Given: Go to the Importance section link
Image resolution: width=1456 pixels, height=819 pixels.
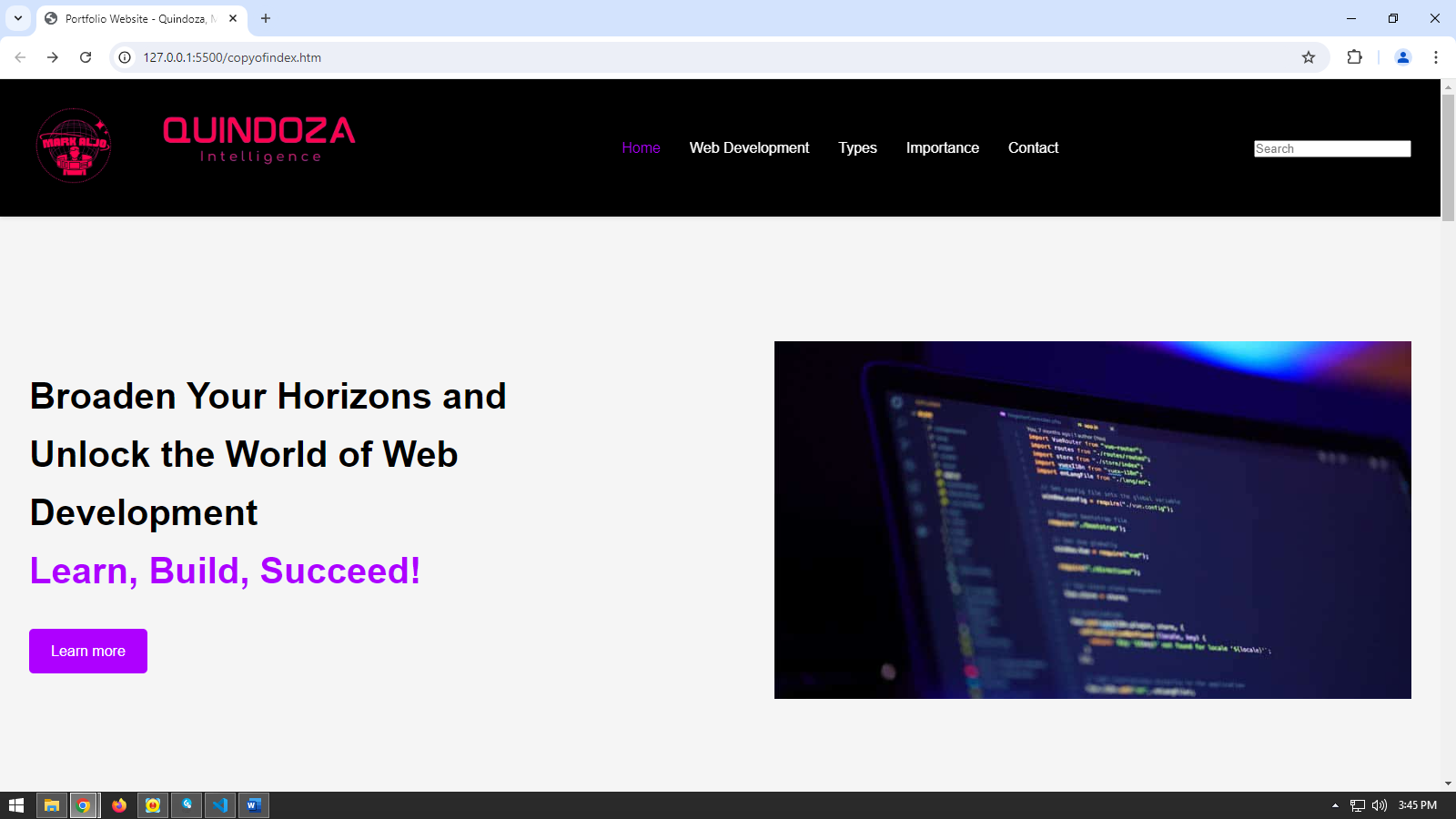Looking at the screenshot, I should tap(942, 147).
